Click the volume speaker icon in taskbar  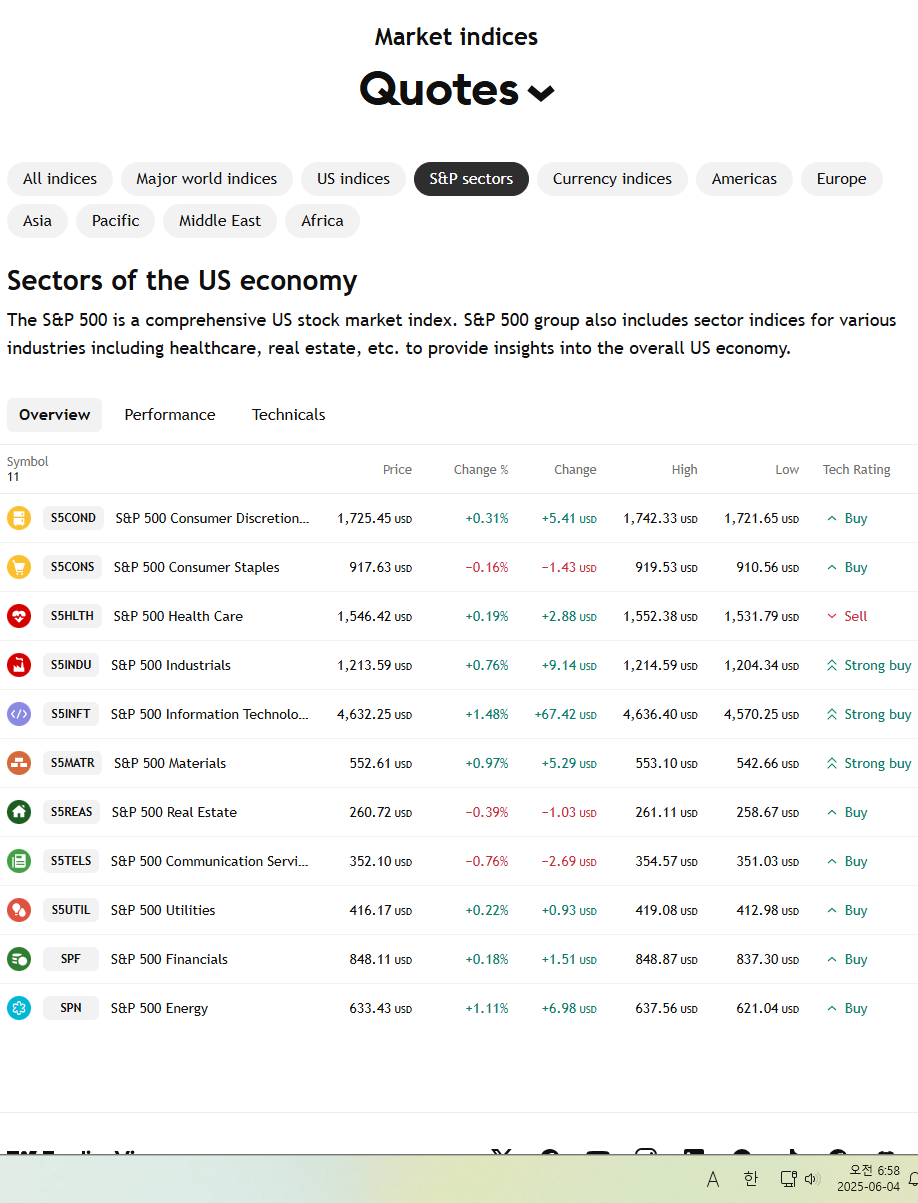[812, 1179]
